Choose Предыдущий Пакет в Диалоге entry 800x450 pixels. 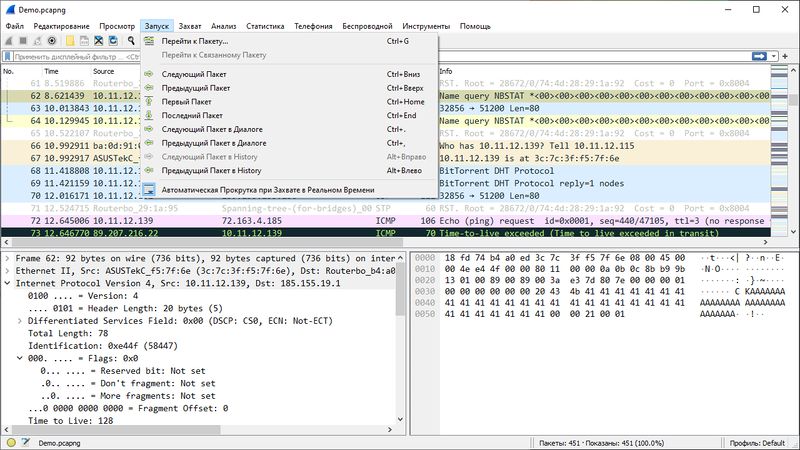click(289, 143)
